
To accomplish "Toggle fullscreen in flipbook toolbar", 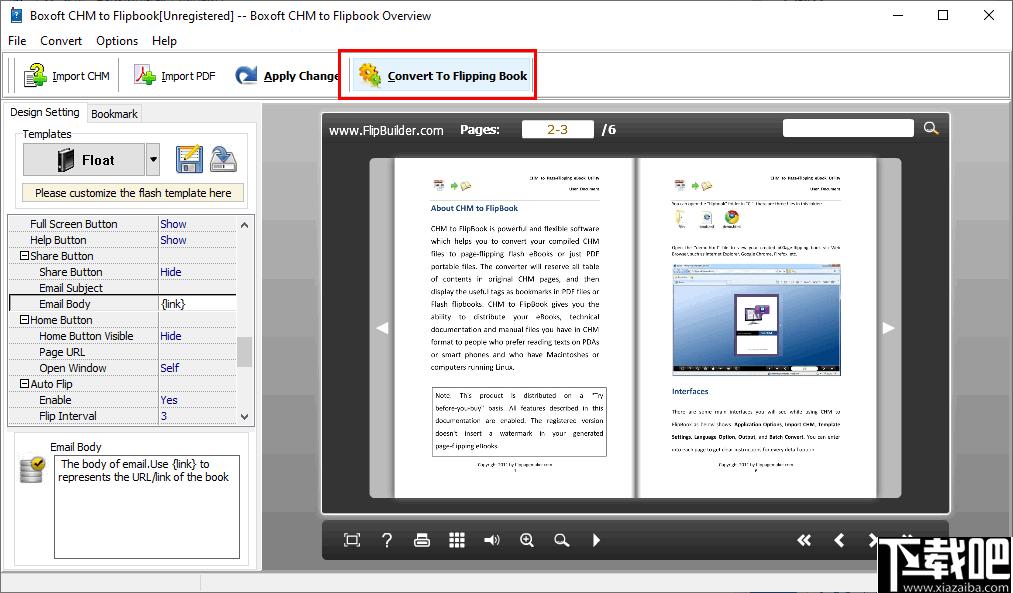I will click(x=352, y=540).
